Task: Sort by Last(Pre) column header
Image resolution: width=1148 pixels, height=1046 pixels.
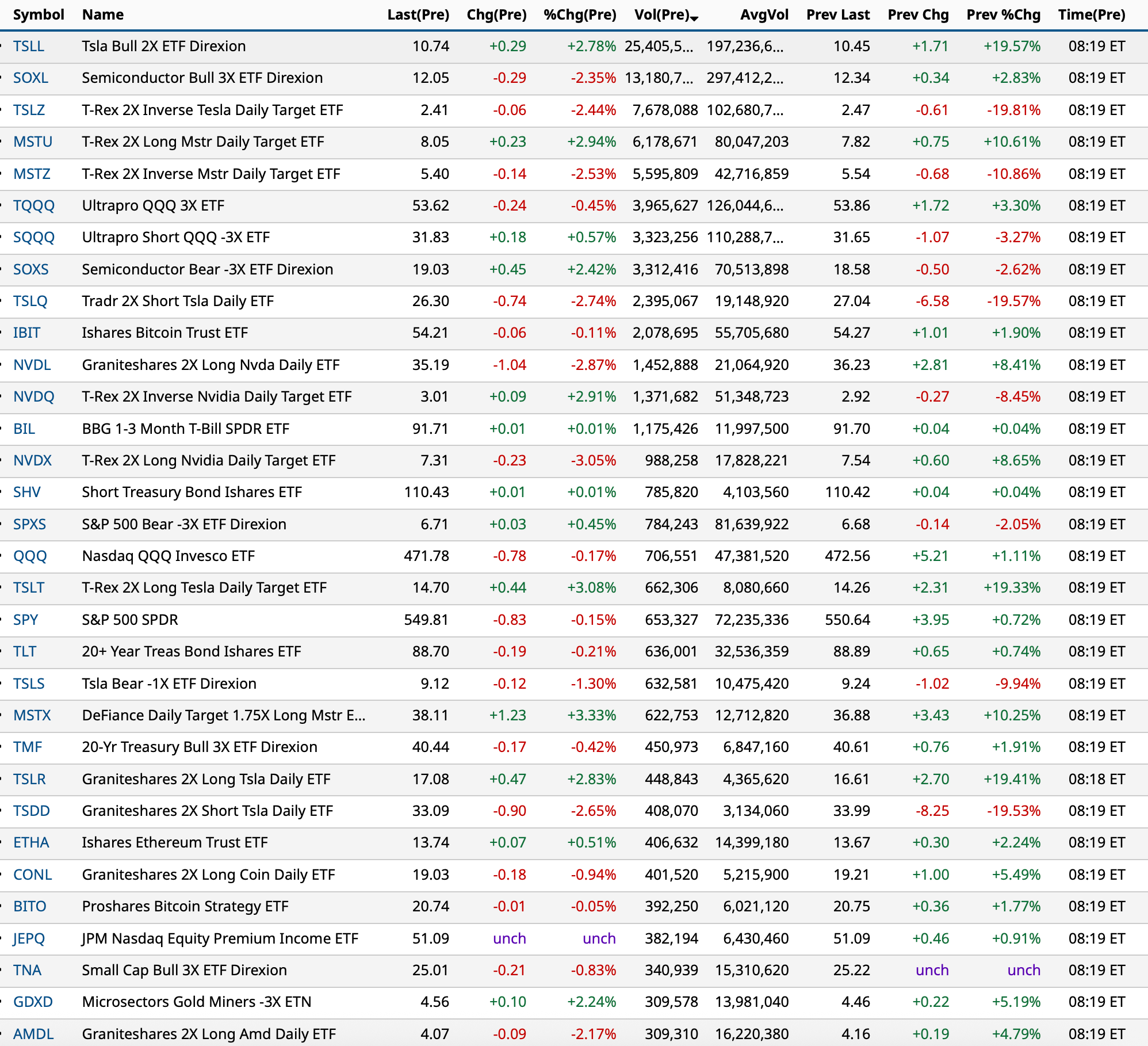Action: coord(418,14)
